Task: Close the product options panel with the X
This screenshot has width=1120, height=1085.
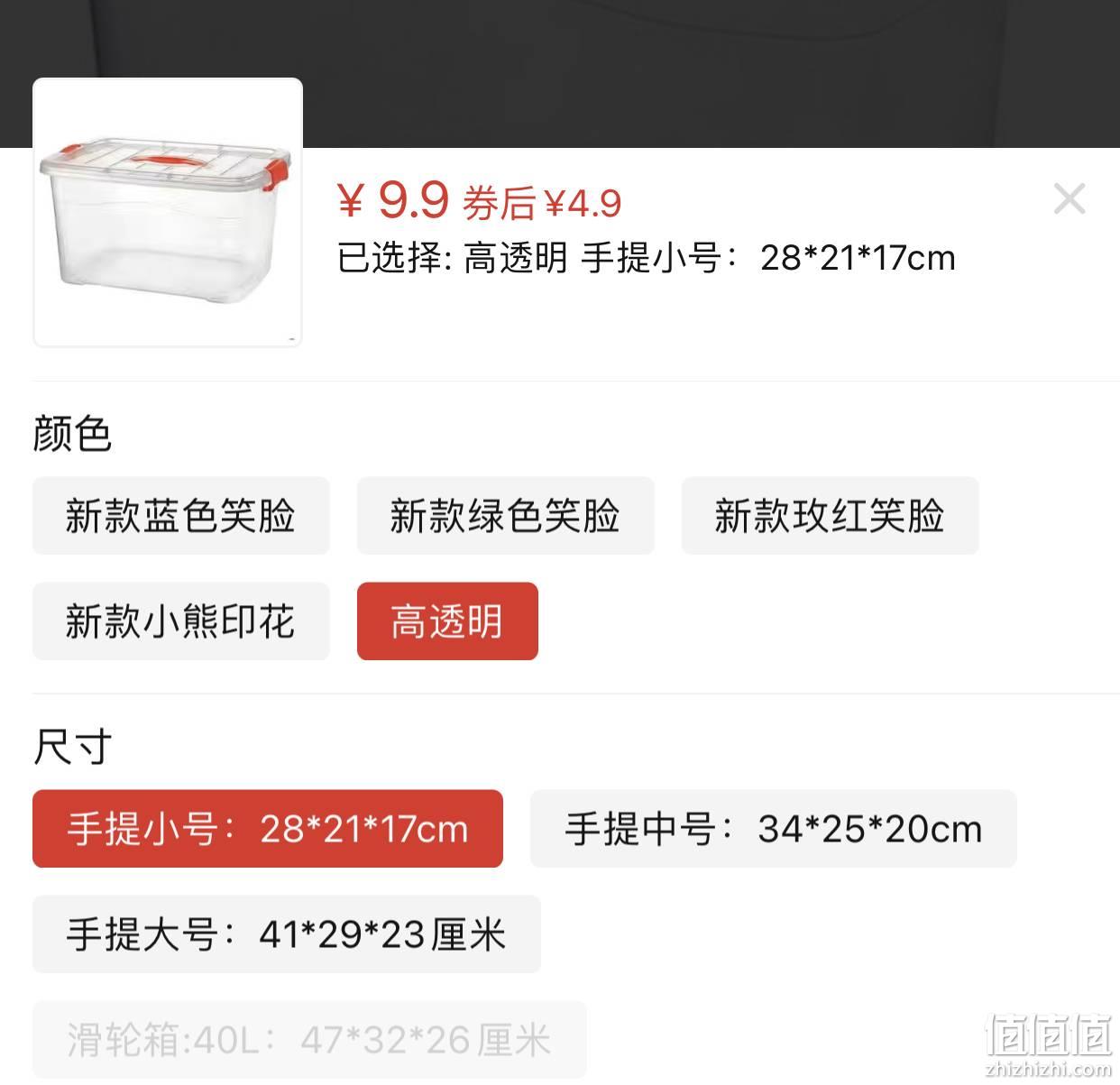Action: point(1070,198)
